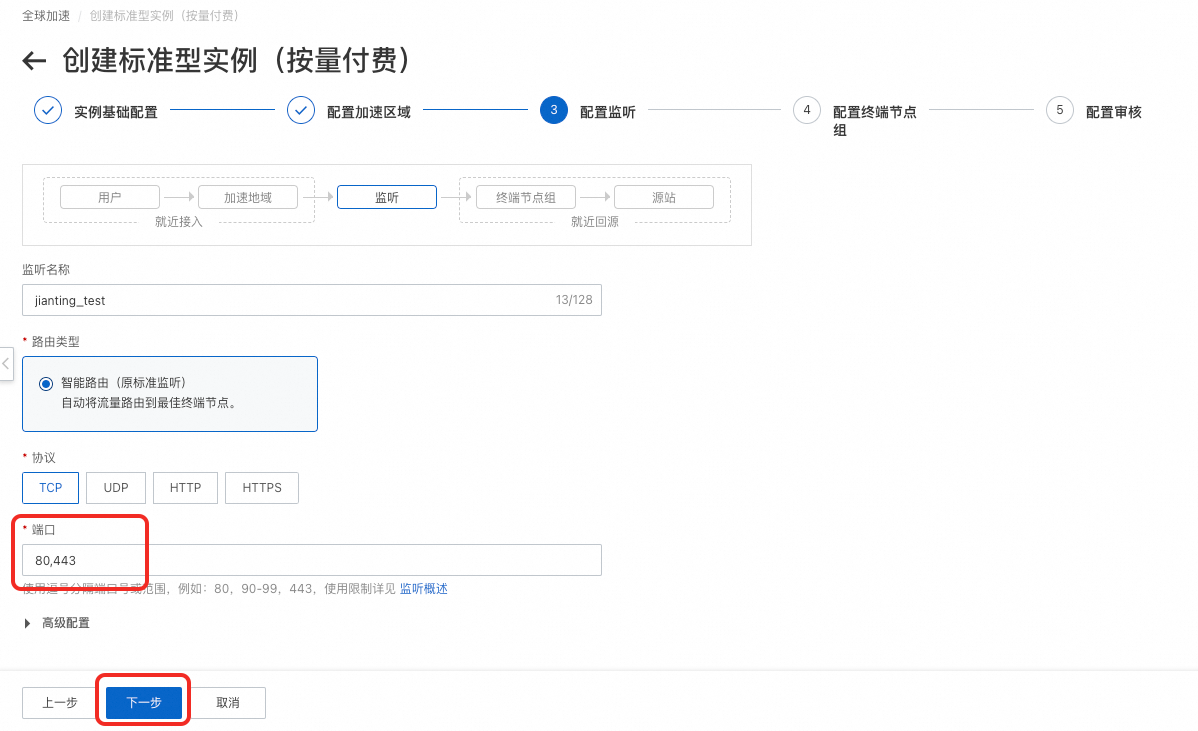This screenshot has width=1198, height=731.
Task: Click the 配置加速区域 step label
Action: click(369, 112)
